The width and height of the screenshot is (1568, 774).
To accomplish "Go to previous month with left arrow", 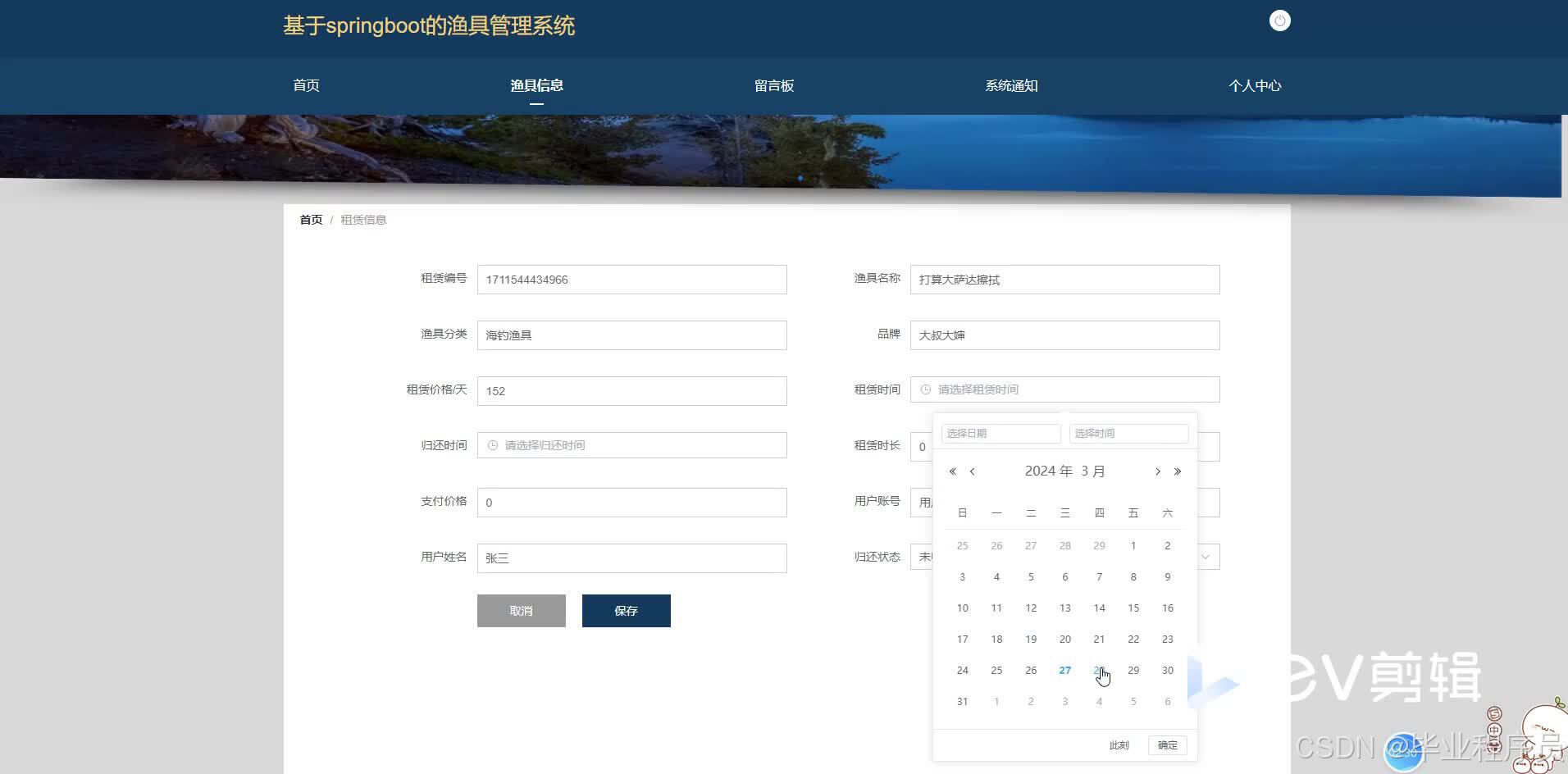I will point(973,471).
